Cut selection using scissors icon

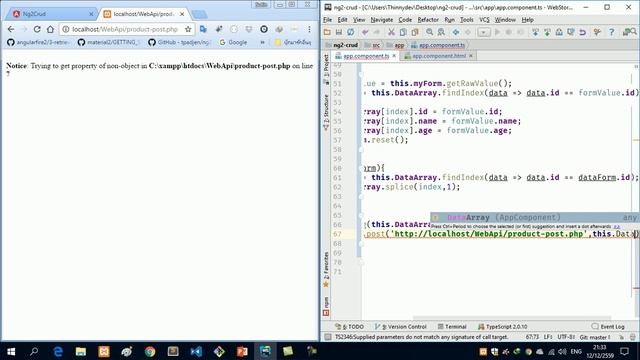391,32
